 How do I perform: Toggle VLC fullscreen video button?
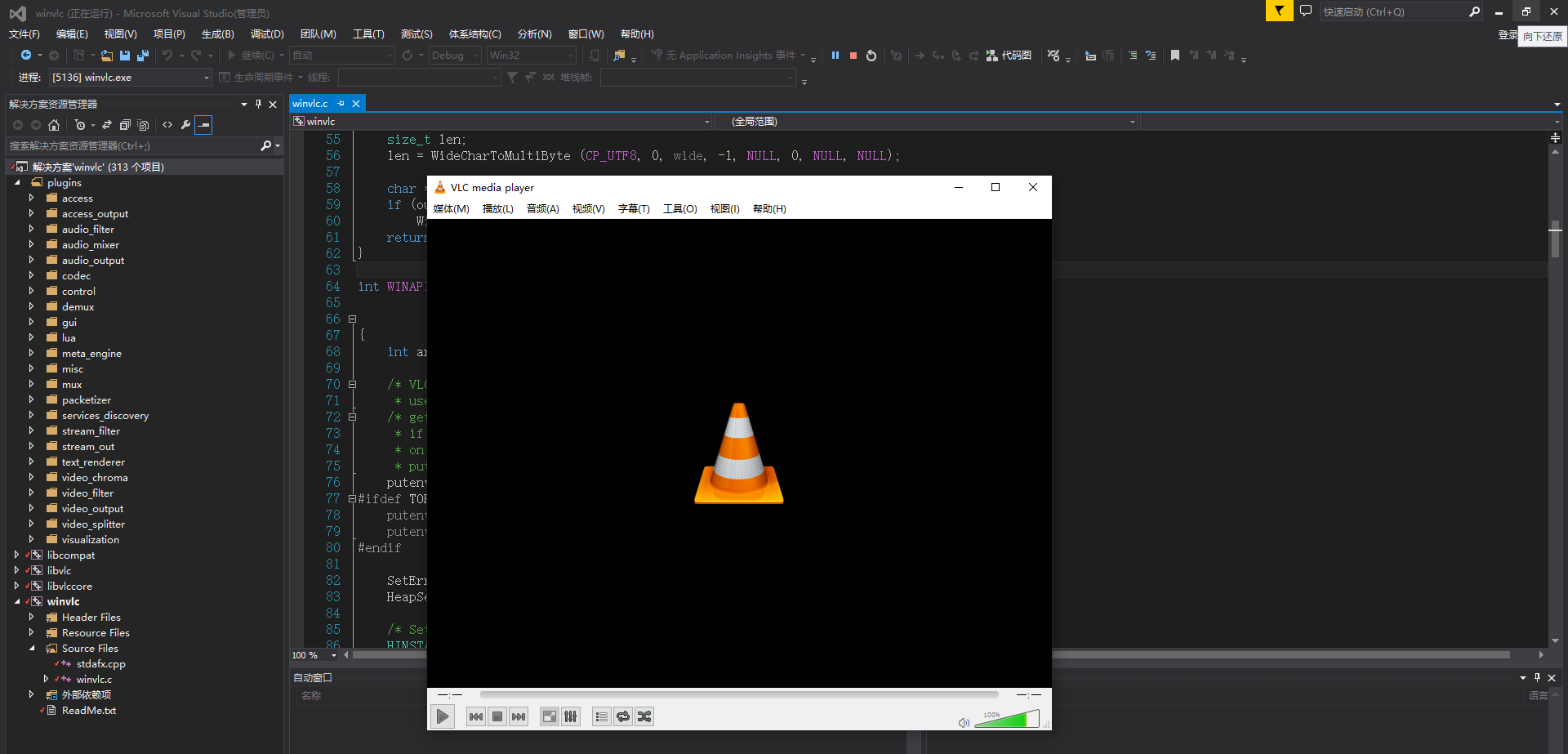tap(550, 716)
